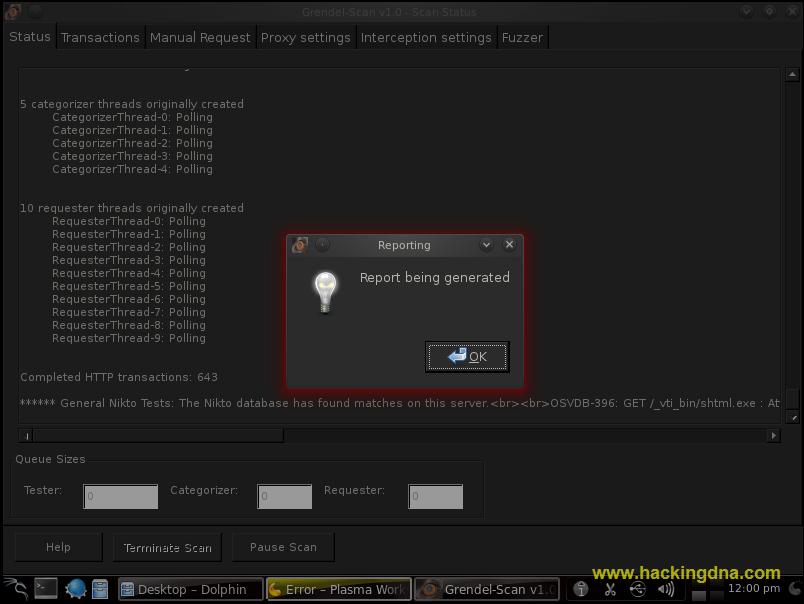Switch to the Transactions tab

coord(100,37)
